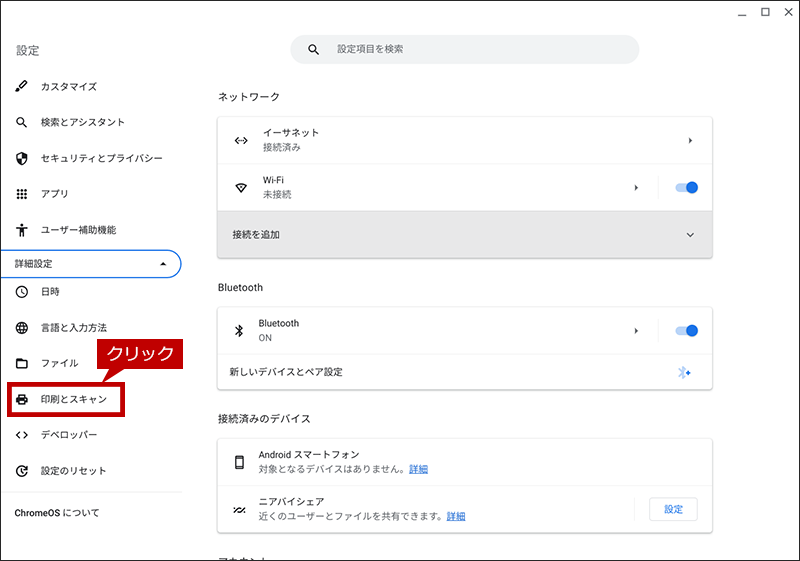Open Ethernet details via the right arrow
This screenshot has height=561, width=800.
[690, 141]
